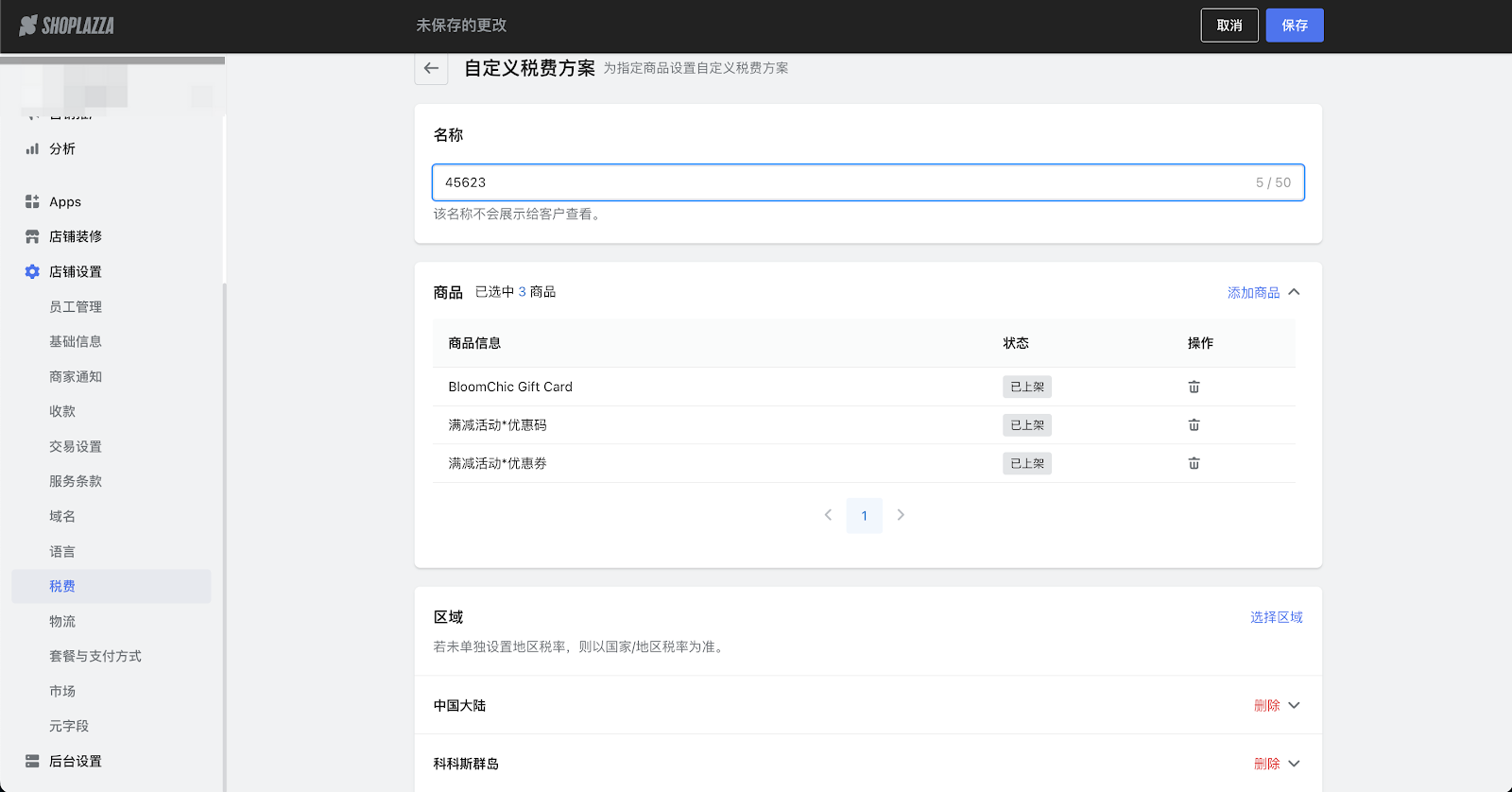Click trash icon for 满减活动*优惠券
The image size is (1512, 792).
(1194, 463)
